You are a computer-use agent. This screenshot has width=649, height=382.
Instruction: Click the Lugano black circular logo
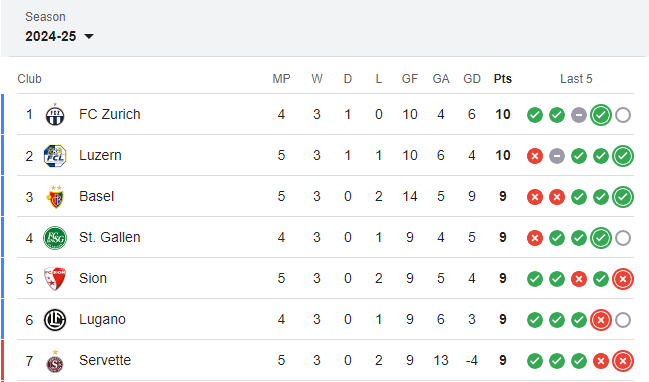[x=55, y=320]
